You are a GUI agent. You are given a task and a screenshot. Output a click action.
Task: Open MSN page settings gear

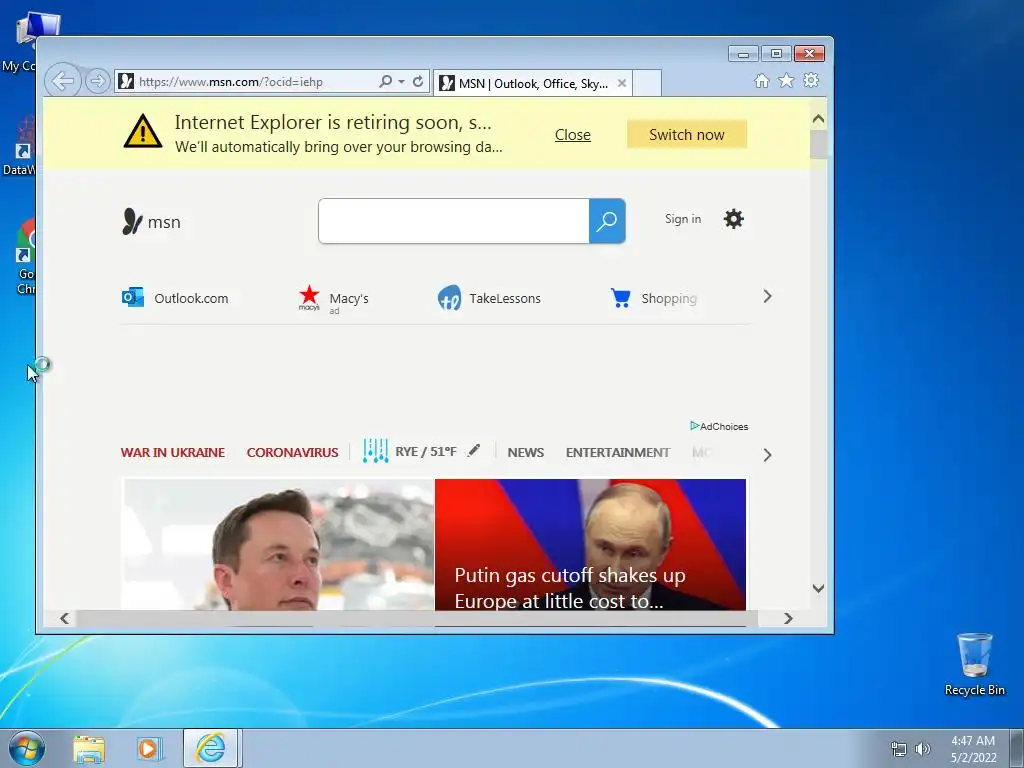click(733, 219)
